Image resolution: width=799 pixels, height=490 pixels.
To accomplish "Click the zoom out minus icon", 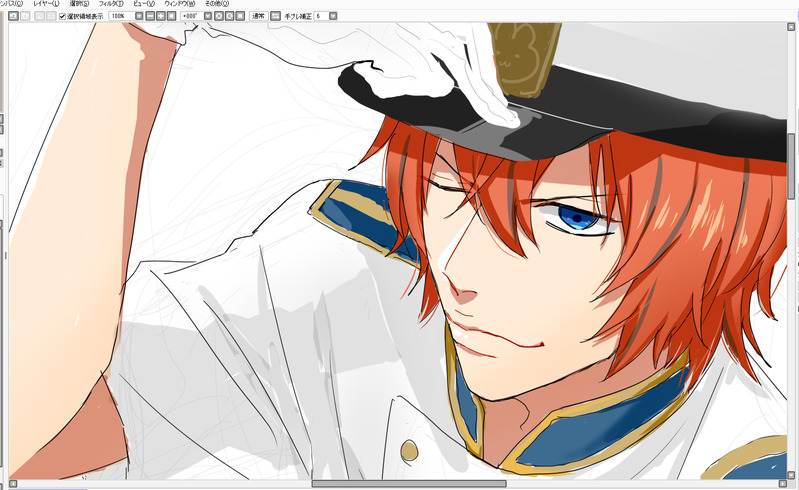I will (x=150, y=16).
